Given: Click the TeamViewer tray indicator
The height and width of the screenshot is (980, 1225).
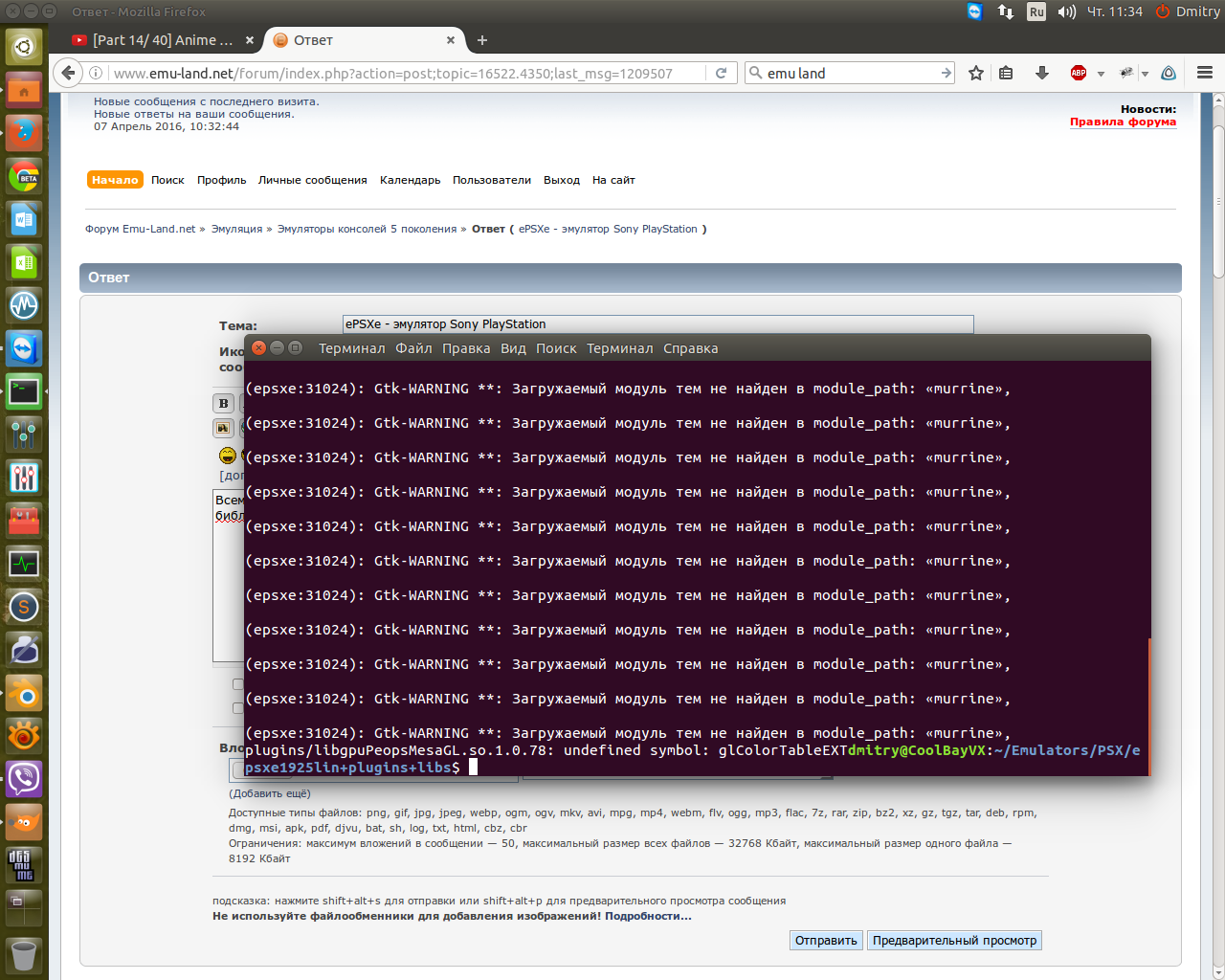Looking at the screenshot, I should click(x=974, y=11).
